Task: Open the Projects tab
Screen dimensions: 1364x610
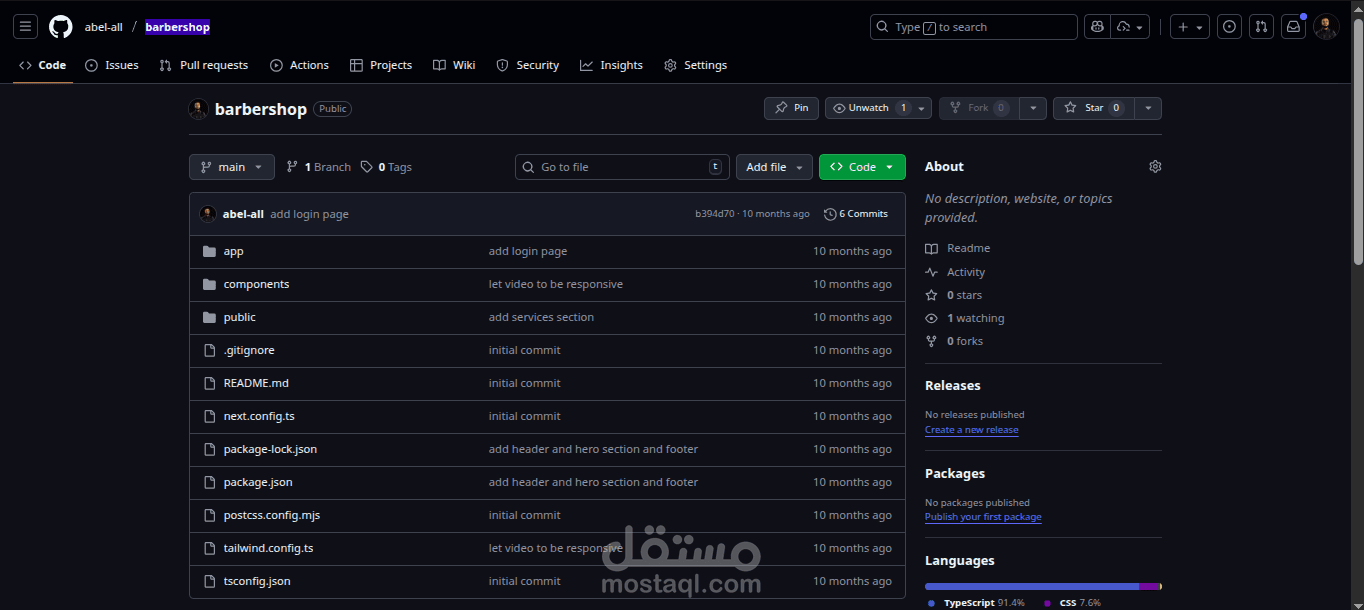Action: pos(381,65)
